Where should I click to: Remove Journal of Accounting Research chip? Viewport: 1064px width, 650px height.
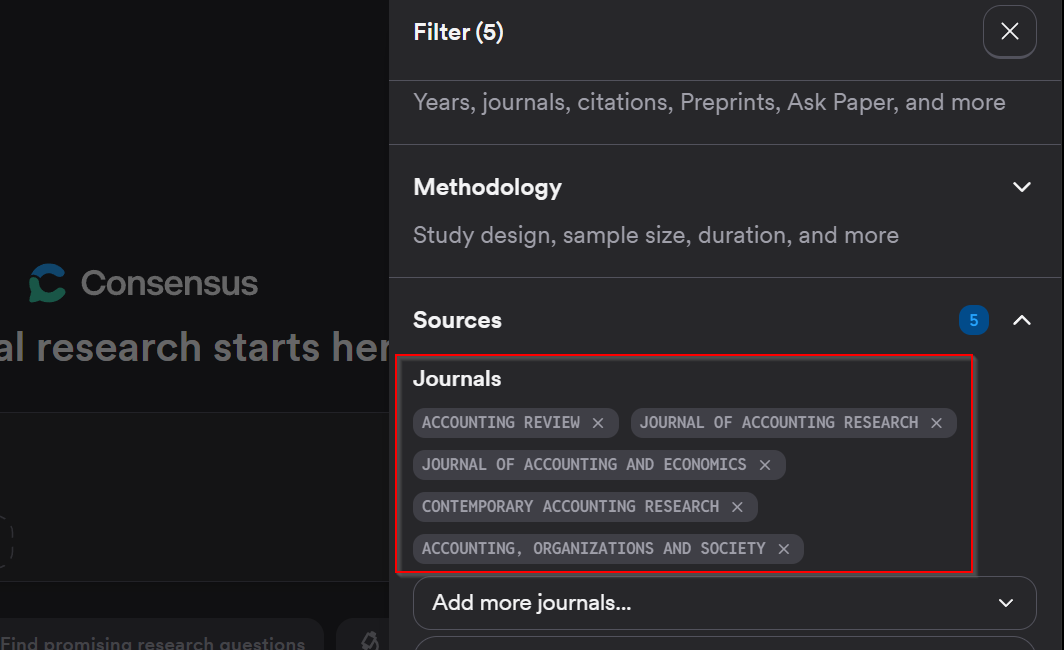click(936, 423)
